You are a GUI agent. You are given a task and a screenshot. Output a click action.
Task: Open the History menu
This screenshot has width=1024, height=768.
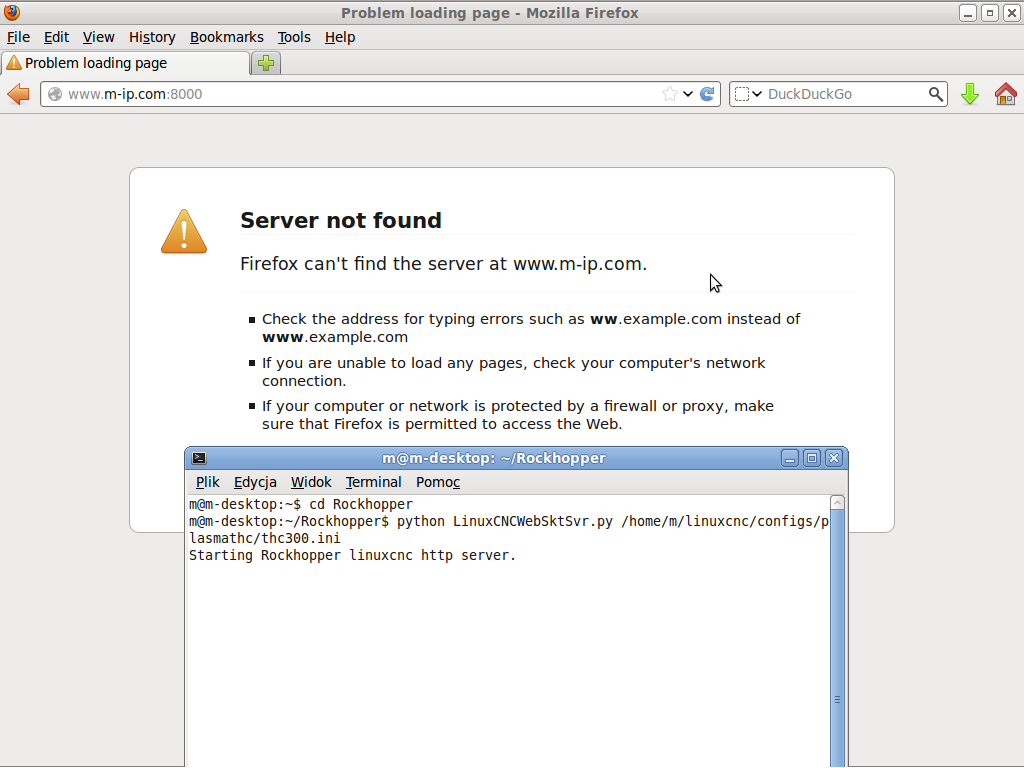click(x=152, y=37)
